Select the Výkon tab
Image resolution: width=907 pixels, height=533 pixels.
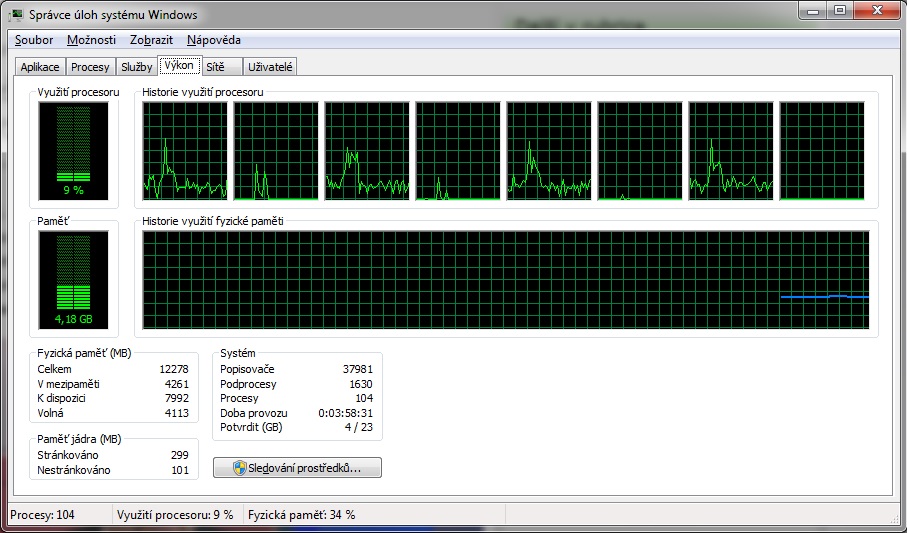179,65
